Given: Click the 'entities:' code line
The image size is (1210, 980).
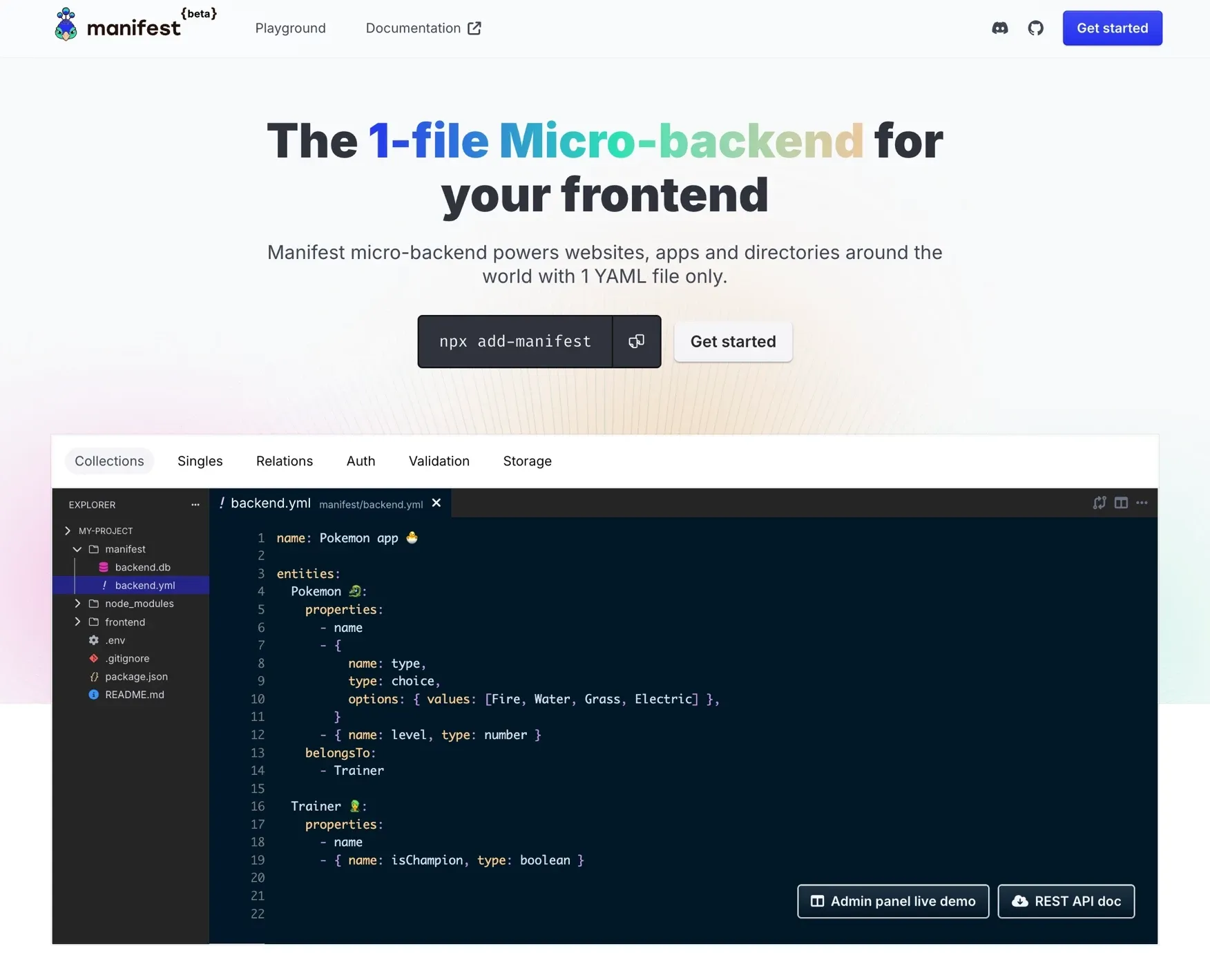Looking at the screenshot, I should pos(308,573).
